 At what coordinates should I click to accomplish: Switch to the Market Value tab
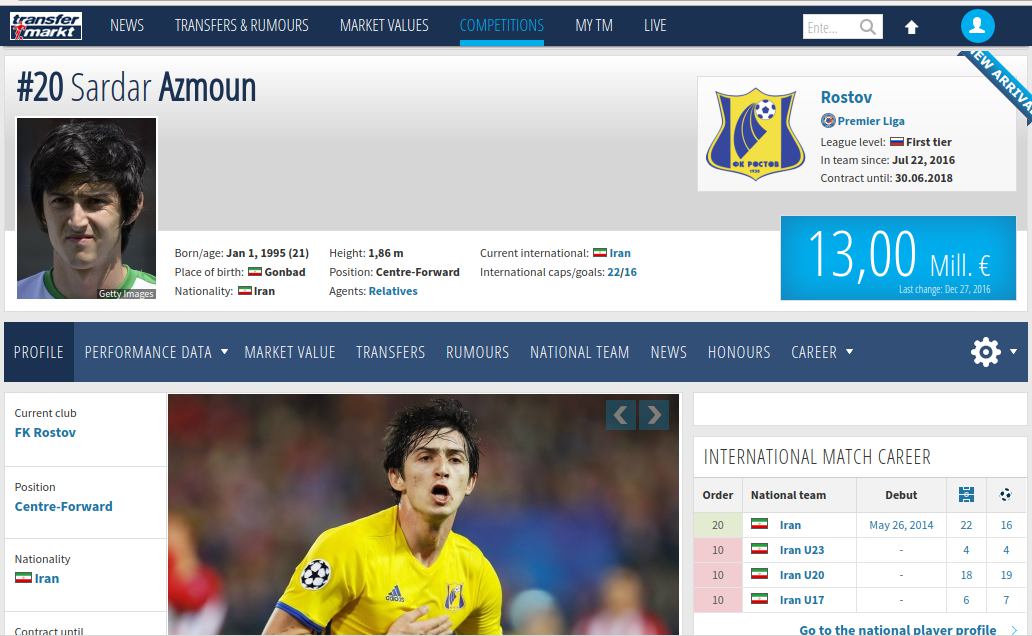290,352
